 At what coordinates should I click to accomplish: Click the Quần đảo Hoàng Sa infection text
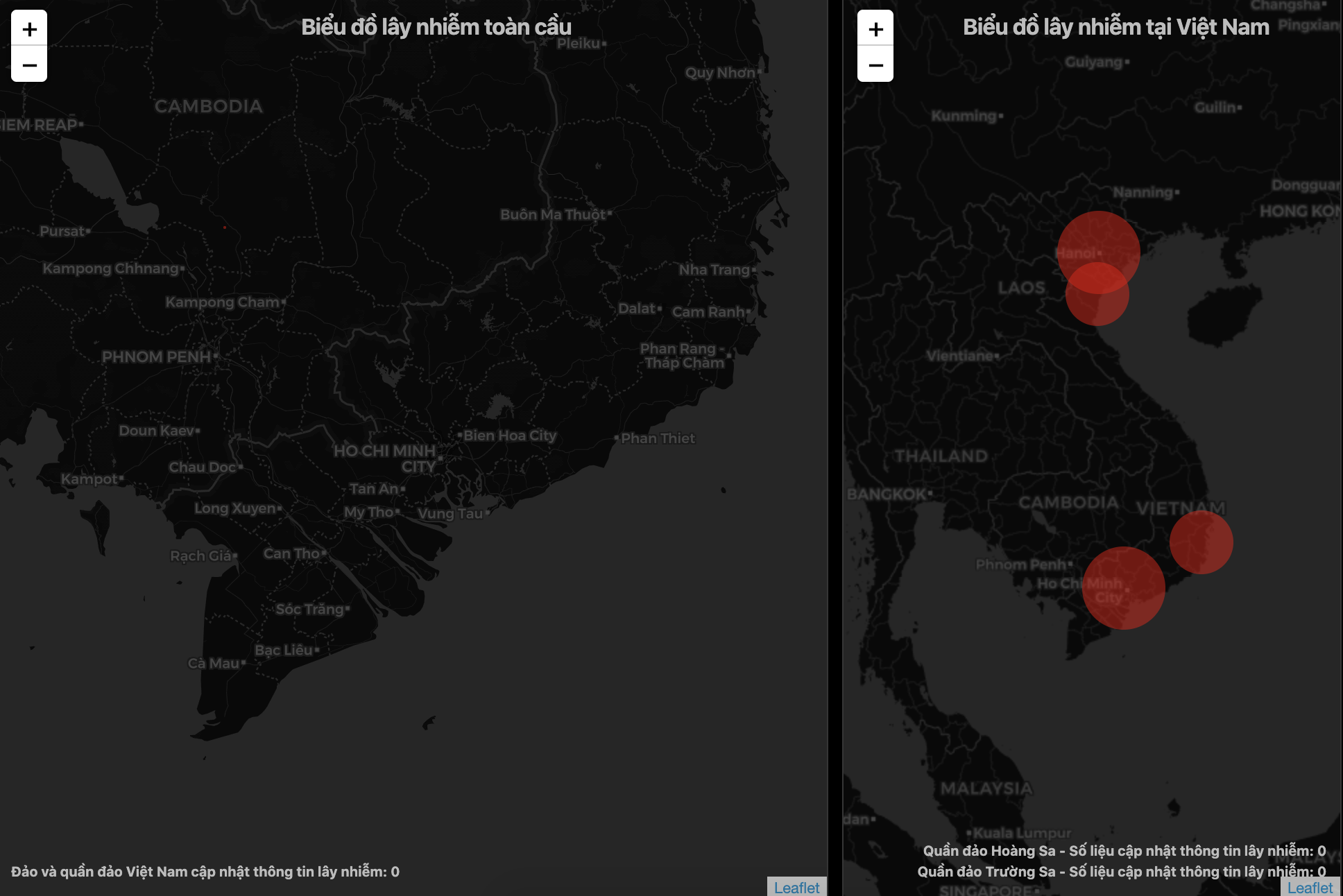tap(1124, 851)
